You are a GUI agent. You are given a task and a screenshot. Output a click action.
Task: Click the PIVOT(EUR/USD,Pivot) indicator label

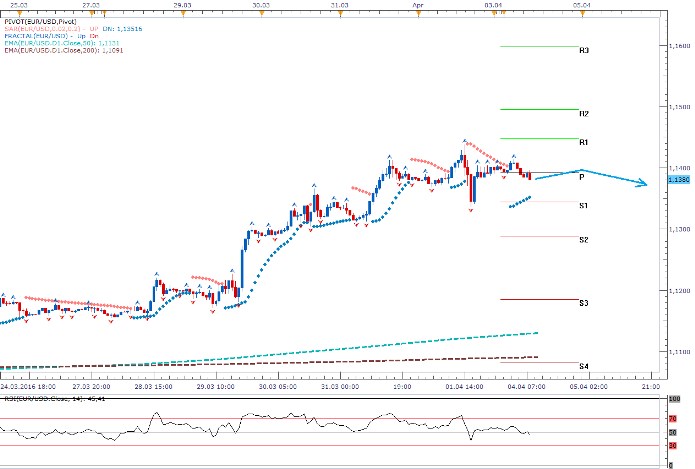point(39,20)
